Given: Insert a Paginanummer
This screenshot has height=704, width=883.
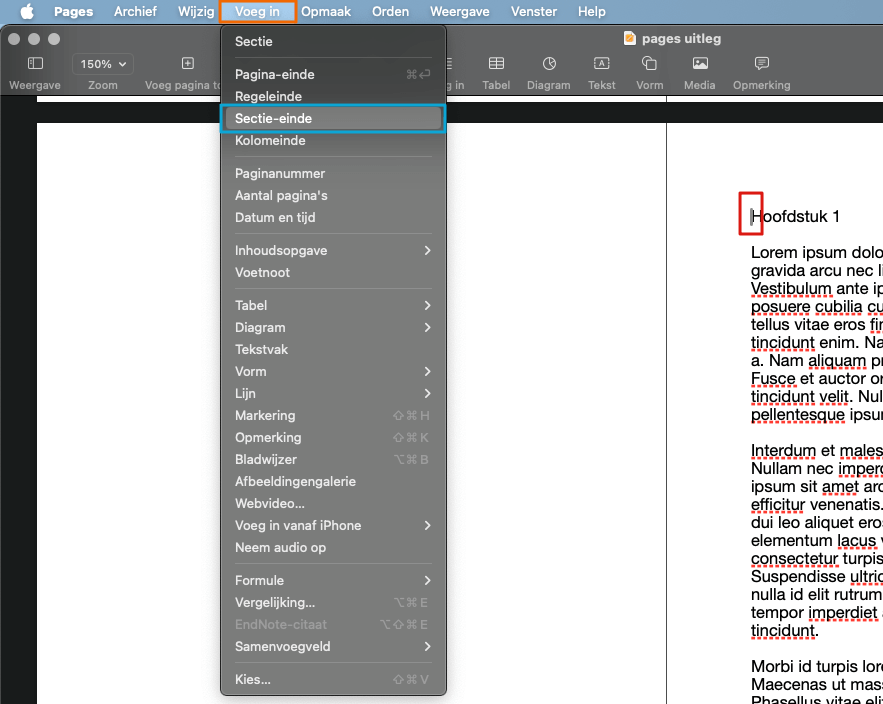Looking at the screenshot, I should (x=333, y=173).
